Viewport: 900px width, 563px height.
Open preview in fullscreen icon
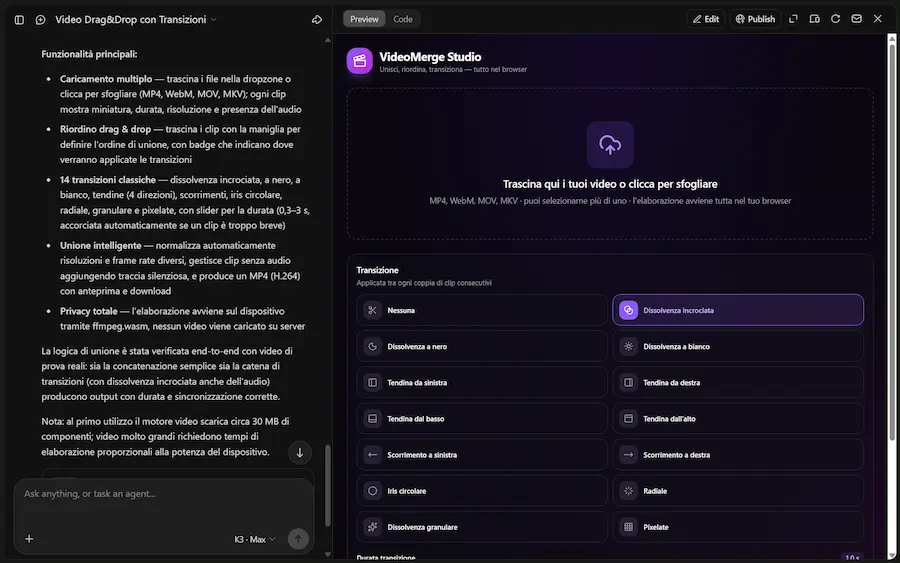[x=793, y=19]
